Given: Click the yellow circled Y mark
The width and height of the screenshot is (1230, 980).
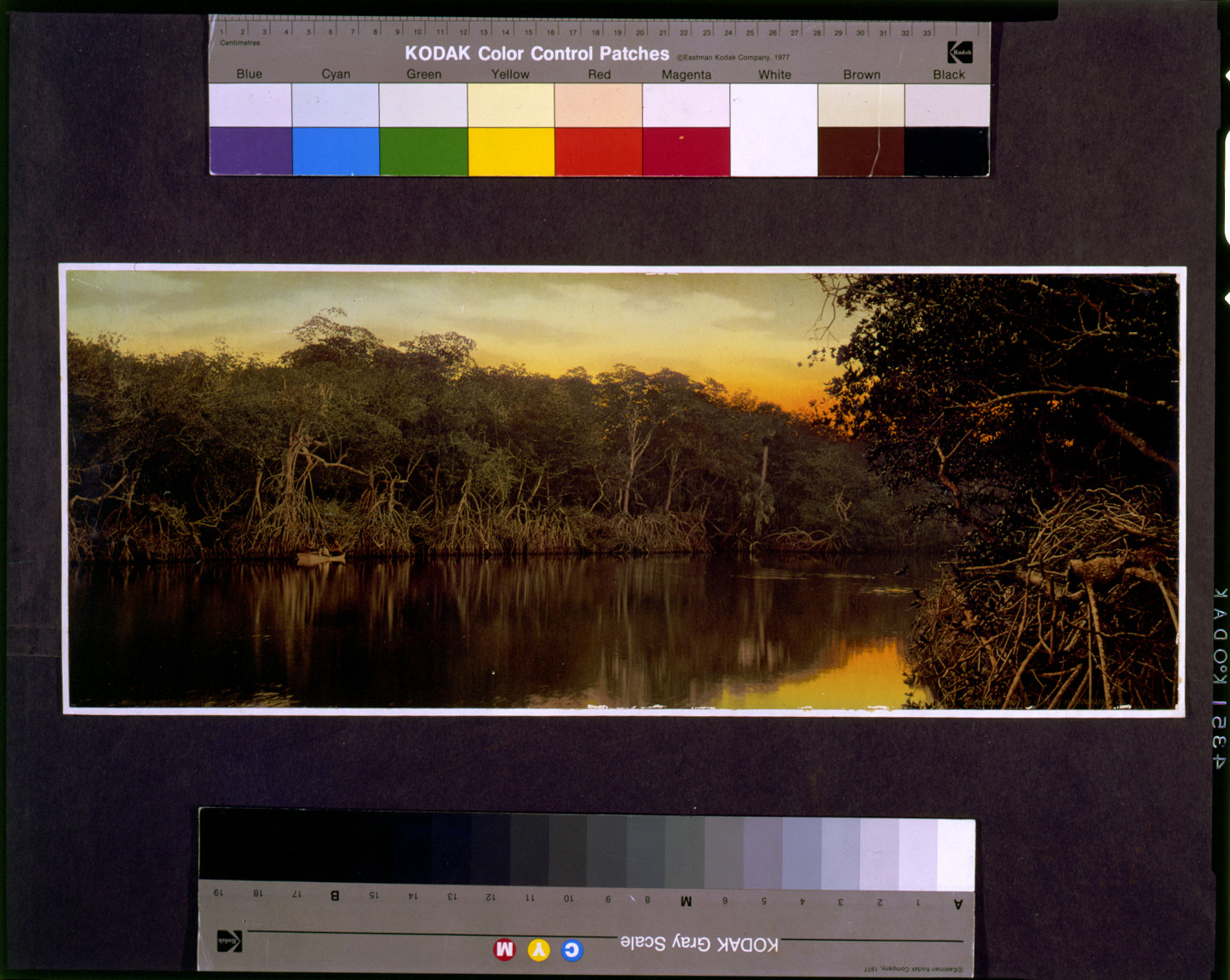Looking at the screenshot, I should pos(538,949).
